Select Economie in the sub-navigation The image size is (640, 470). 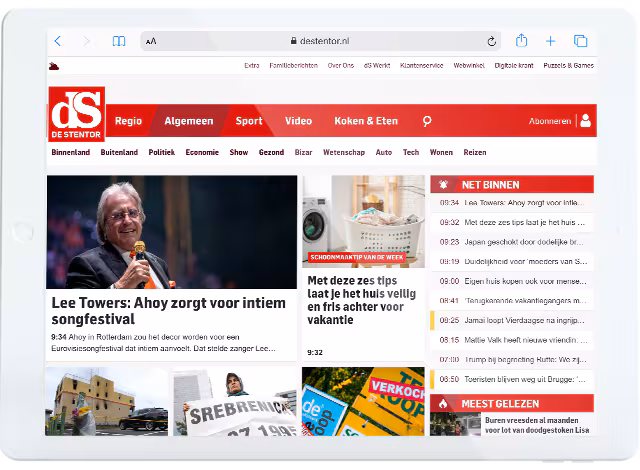pos(202,152)
